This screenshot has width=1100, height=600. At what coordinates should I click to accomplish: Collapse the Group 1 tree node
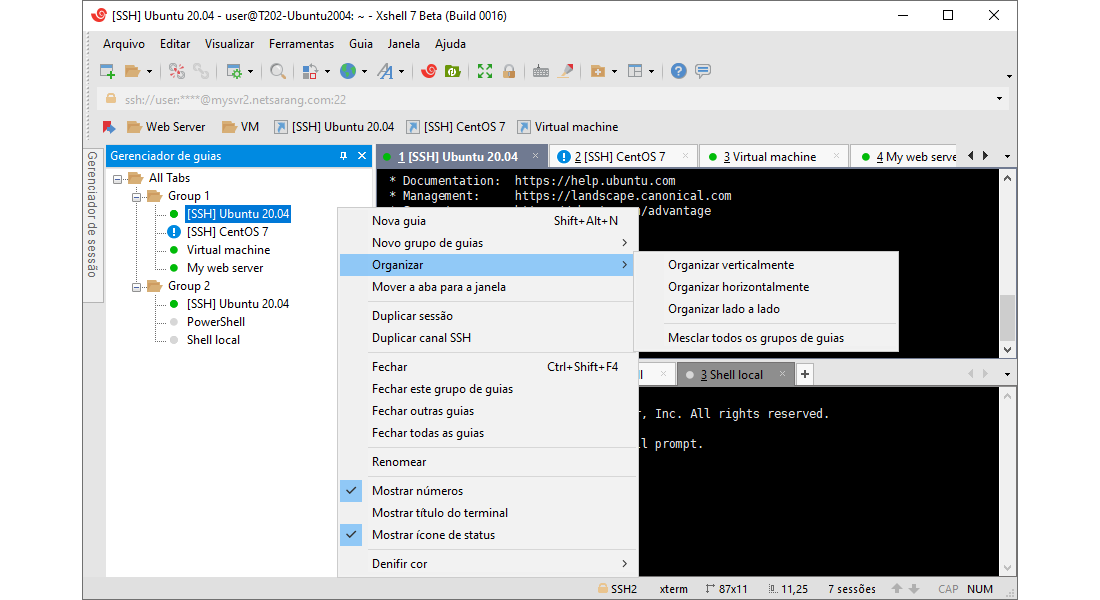[137, 196]
